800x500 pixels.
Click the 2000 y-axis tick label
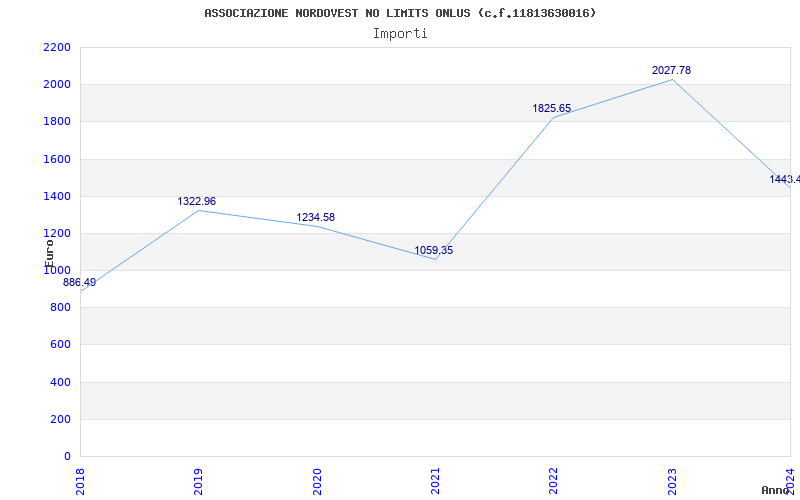(x=57, y=85)
